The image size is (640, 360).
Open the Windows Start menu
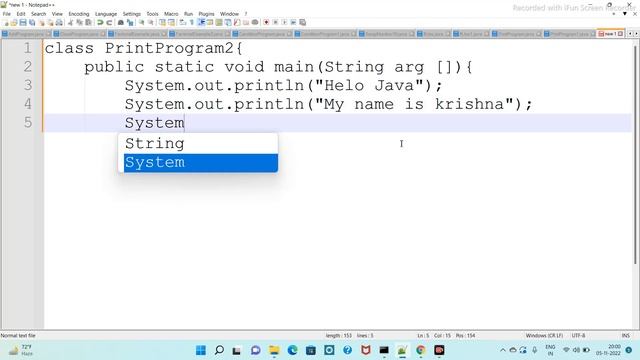[201, 350]
